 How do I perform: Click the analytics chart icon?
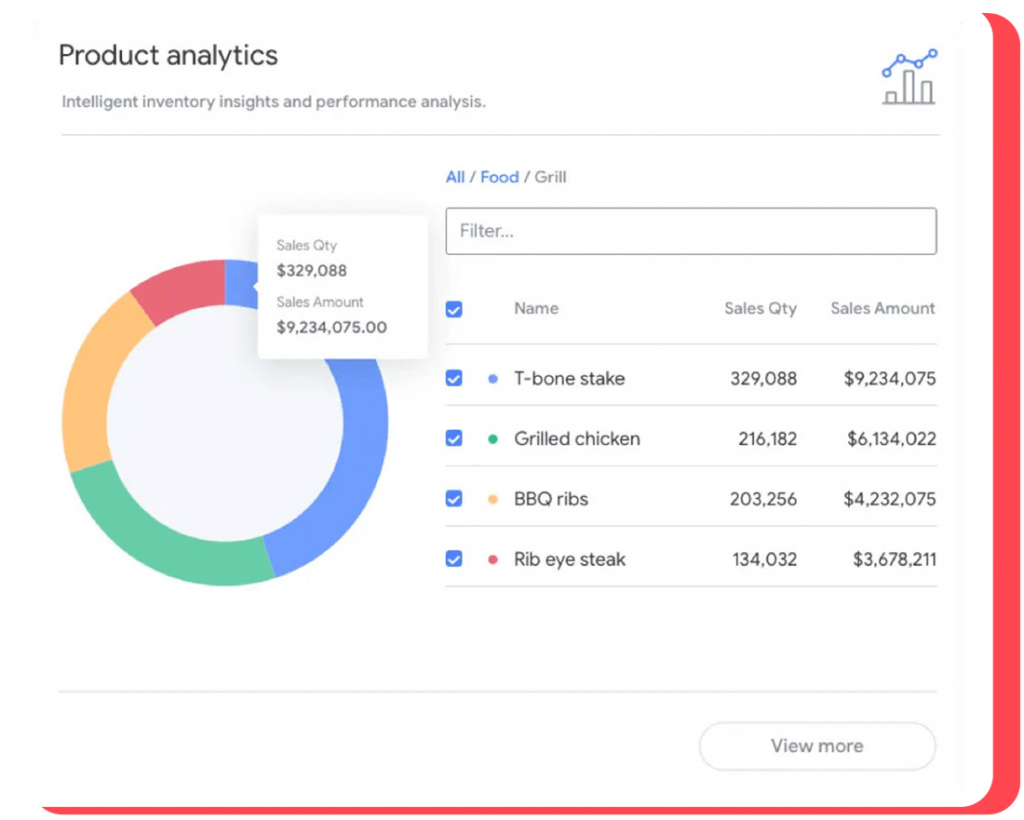pyautogui.click(x=909, y=77)
